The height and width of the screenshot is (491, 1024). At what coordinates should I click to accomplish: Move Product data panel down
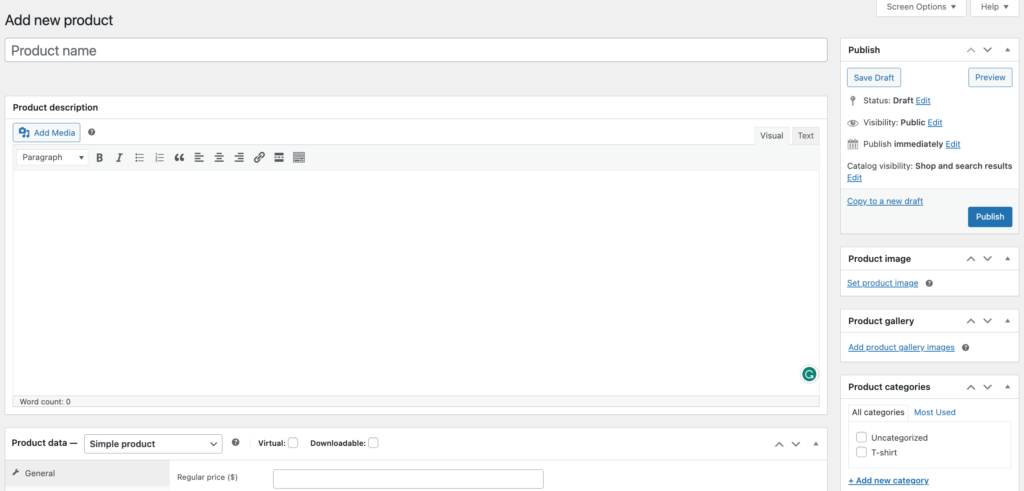click(795, 444)
